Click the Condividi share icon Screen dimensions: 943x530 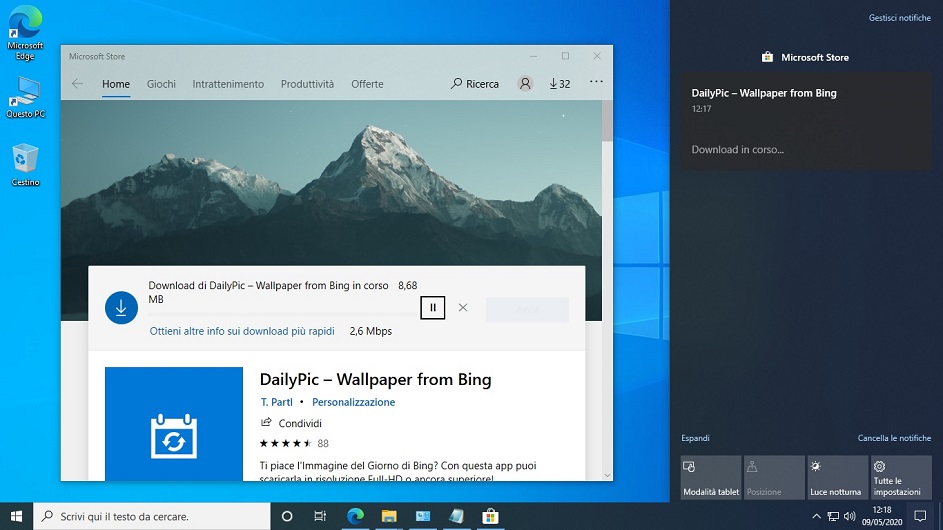pyautogui.click(x=266, y=422)
